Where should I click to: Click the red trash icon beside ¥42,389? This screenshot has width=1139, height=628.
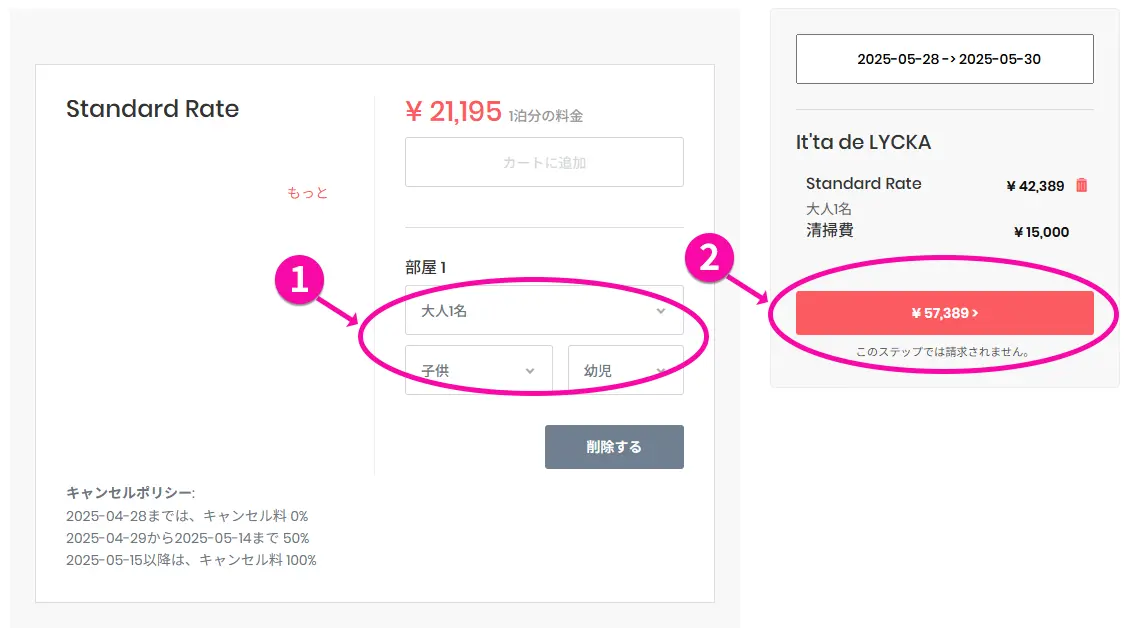click(1081, 185)
